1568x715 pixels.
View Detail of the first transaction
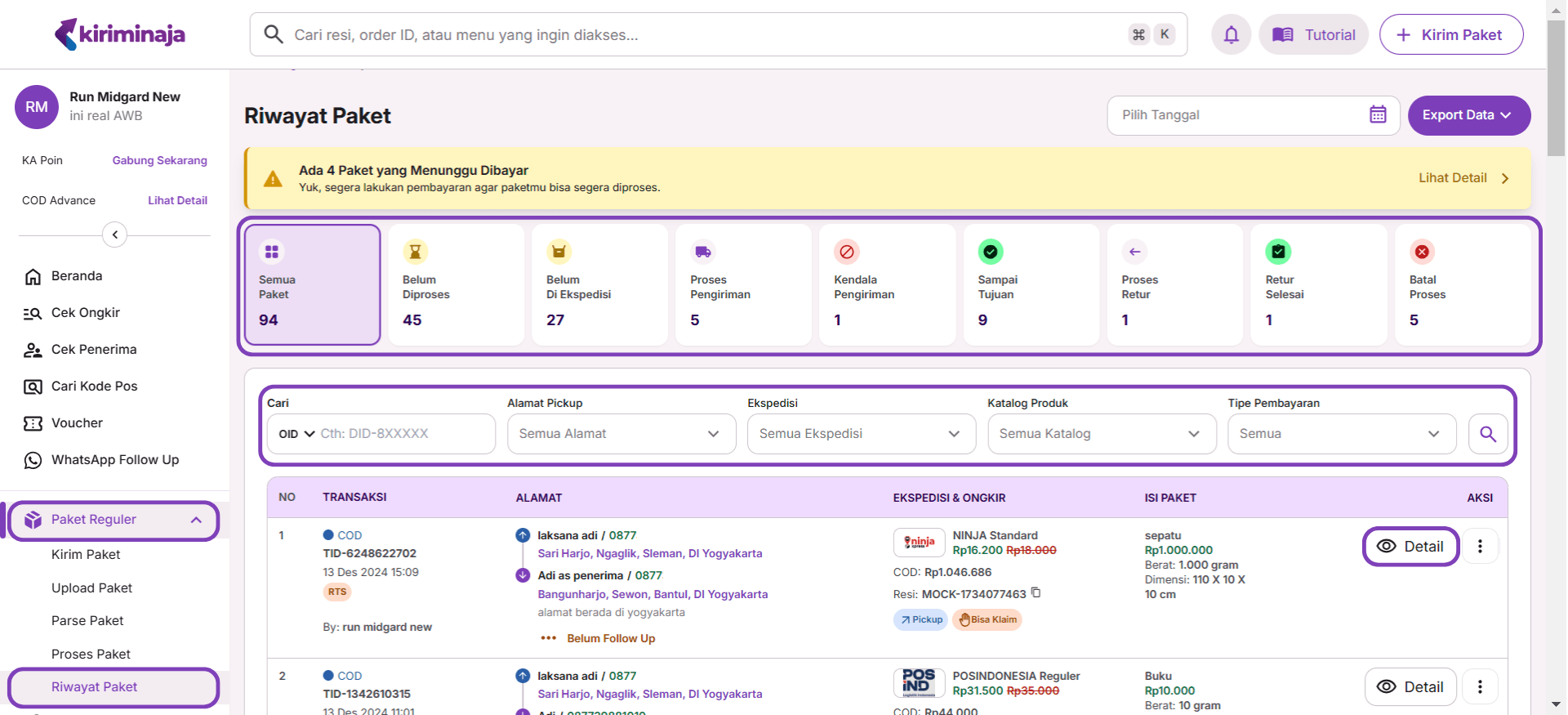tap(1410, 547)
